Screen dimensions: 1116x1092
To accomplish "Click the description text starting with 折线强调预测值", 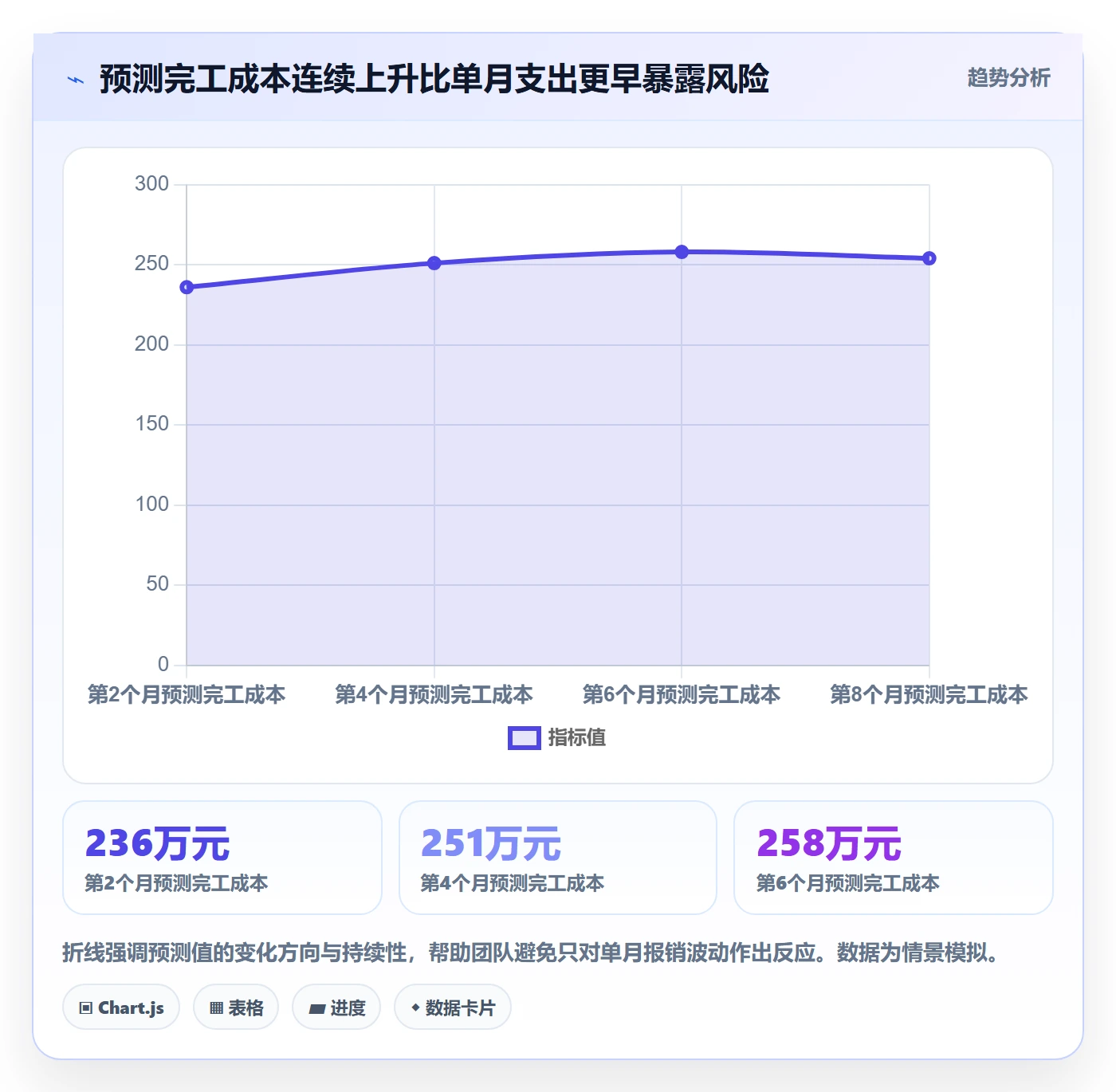I will 531,953.
